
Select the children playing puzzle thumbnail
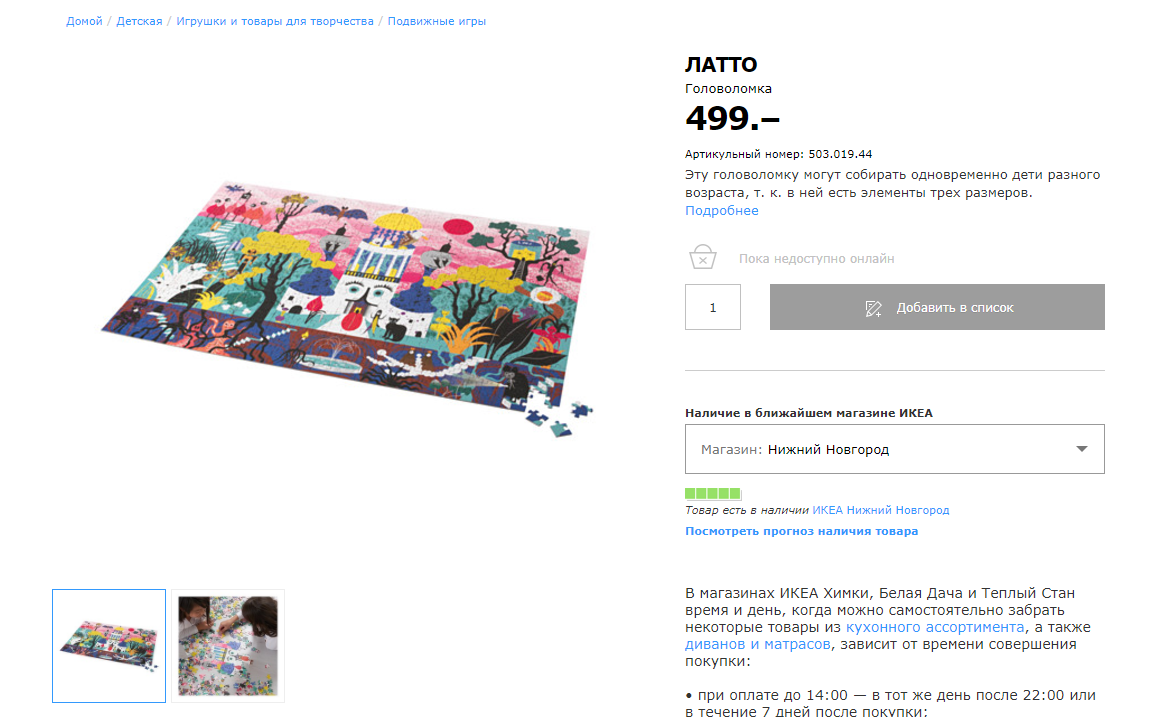[228, 646]
